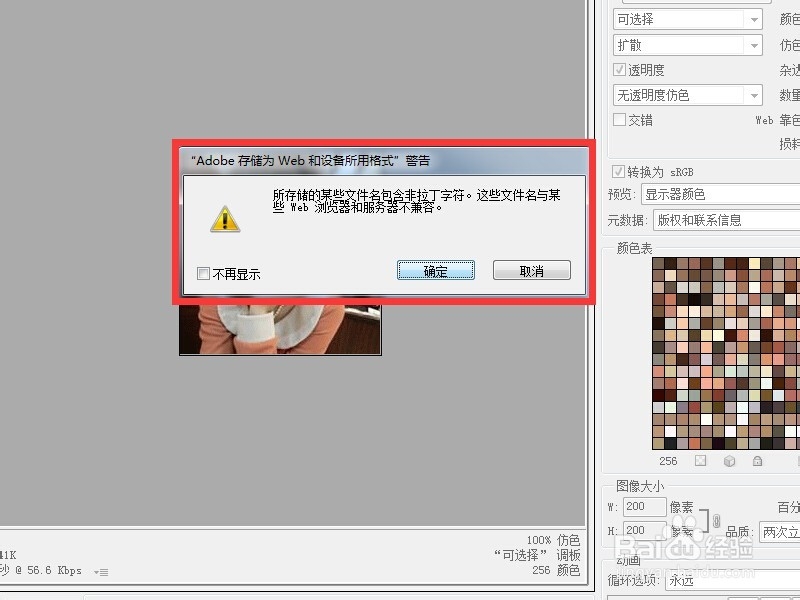800x600 pixels.
Task: Check the 不再显示 checkbox
Action: click(x=203, y=273)
